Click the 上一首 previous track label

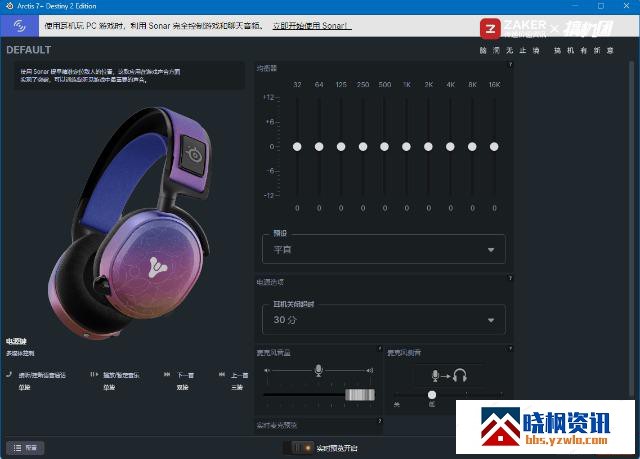pos(240,375)
